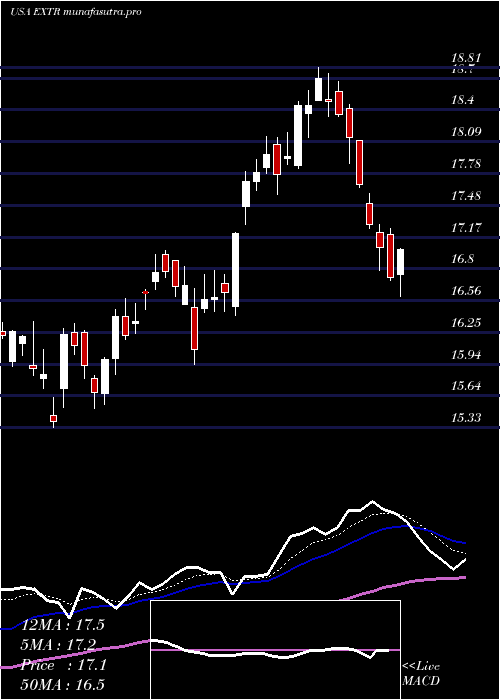Click the 15.94 price axis label

pyautogui.click(x=466, y=355)
